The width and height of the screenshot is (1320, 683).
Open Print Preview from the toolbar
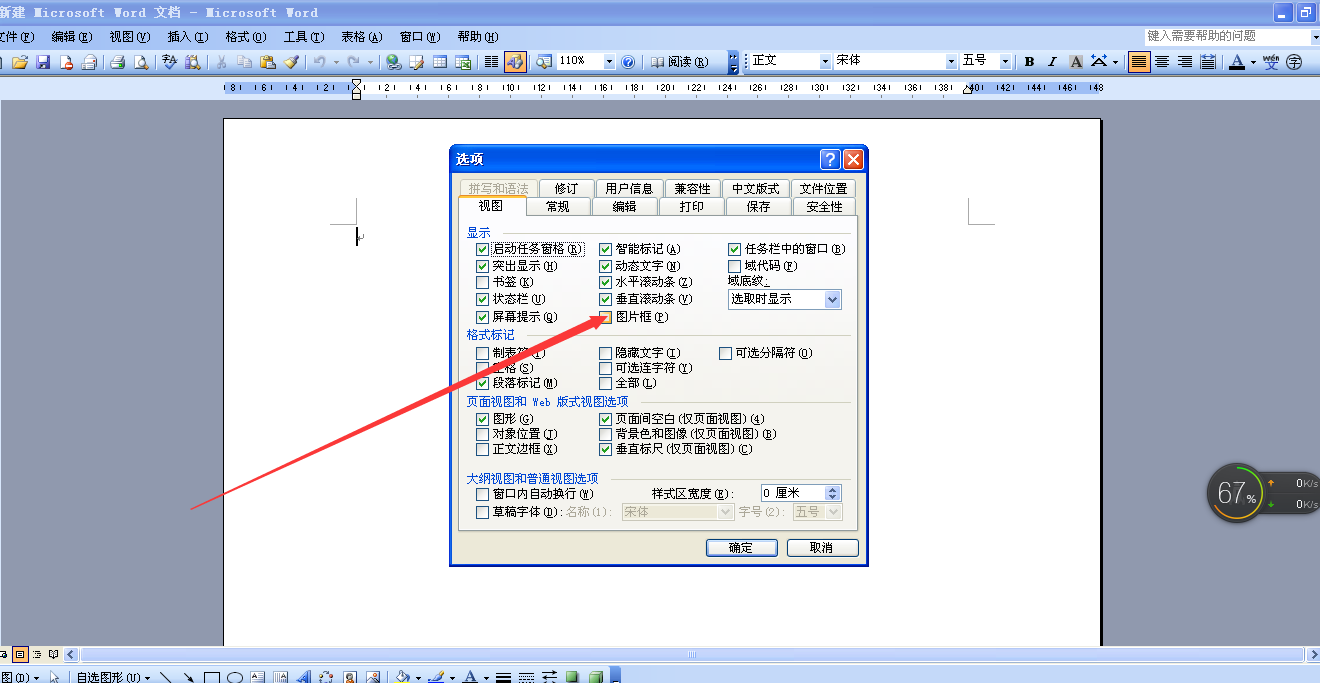pos(141,62)
